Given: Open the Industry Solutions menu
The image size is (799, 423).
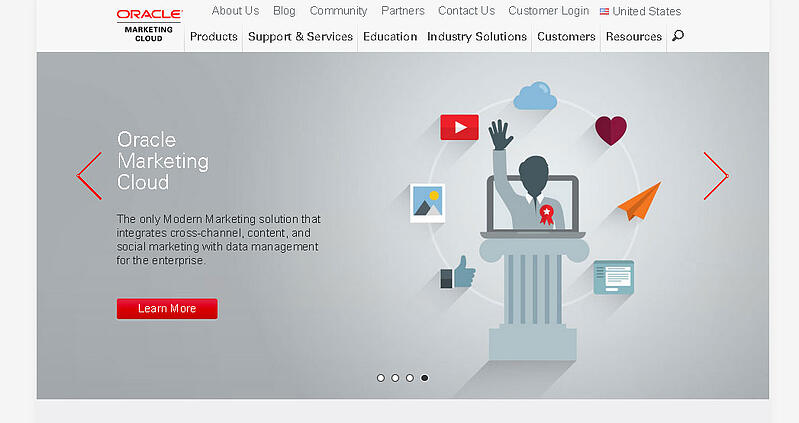Looking at the screenshot, I should coord(477,37).
